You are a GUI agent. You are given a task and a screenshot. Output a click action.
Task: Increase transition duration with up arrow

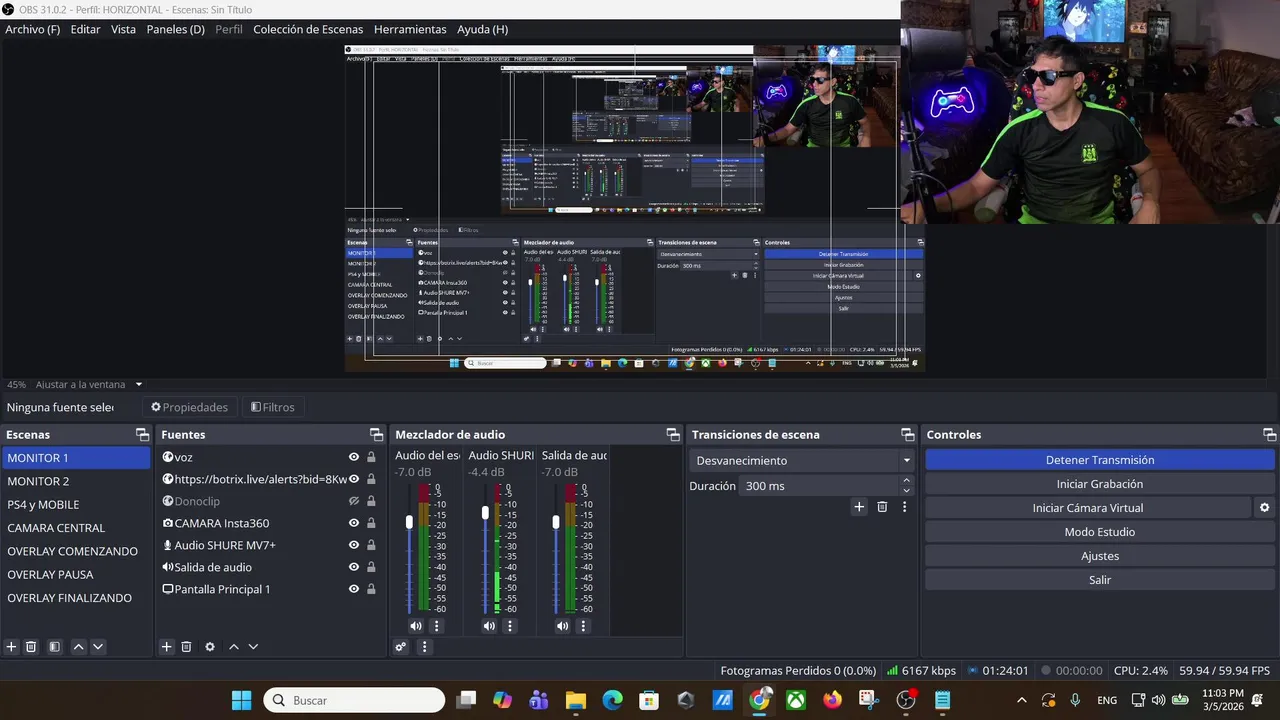907,481
